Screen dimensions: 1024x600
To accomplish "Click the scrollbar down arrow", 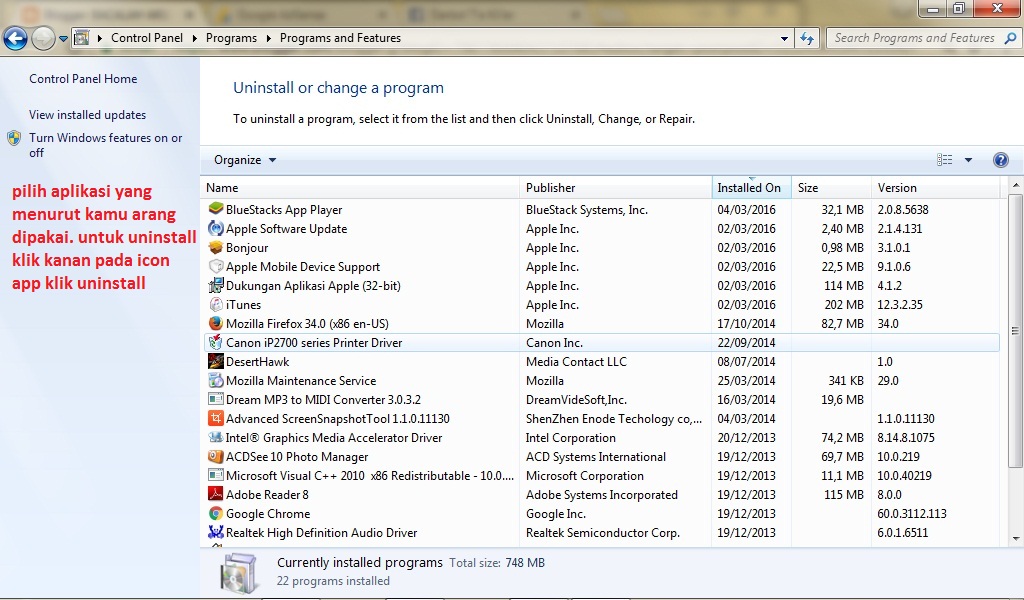I will click(x=1015, y=539).
